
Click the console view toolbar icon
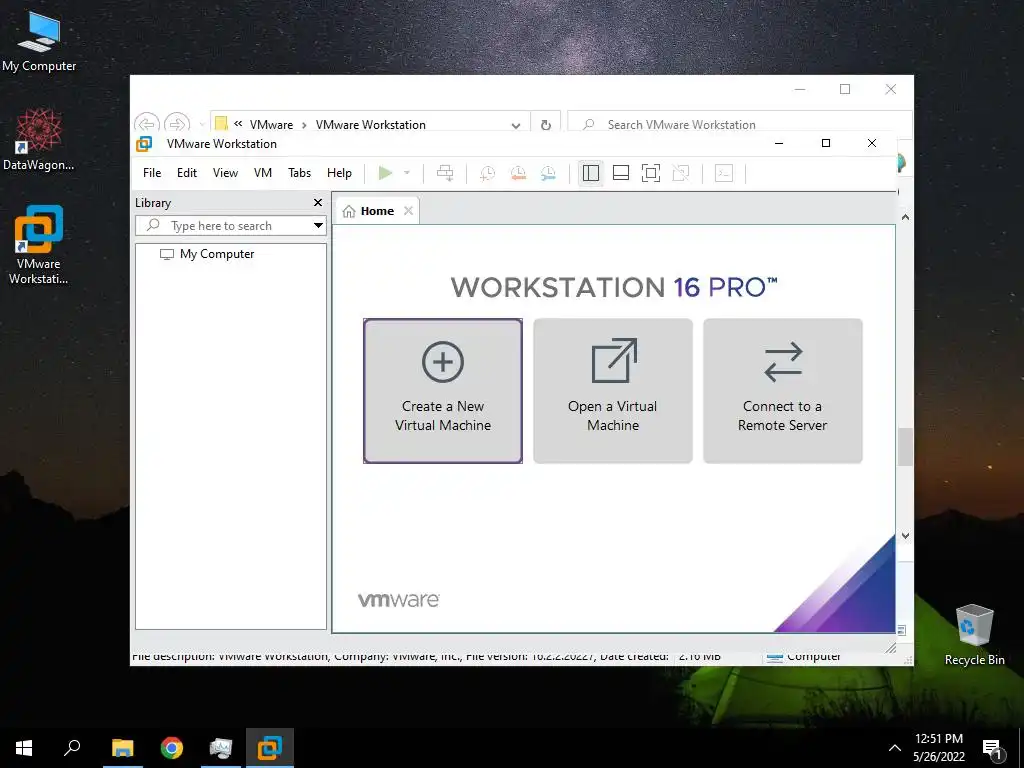724,173
